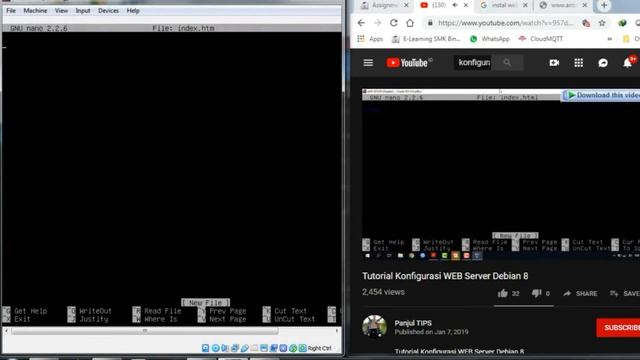Click the SAVE button under the video
The width and height of the screenshot is (640, 360).
624,293
